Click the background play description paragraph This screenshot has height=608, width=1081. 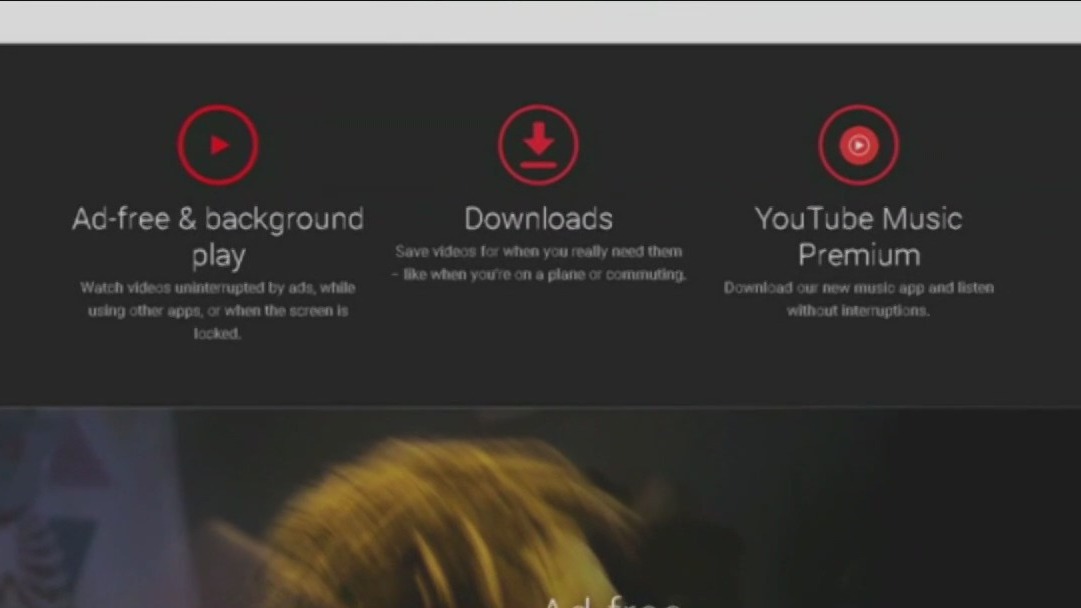pos(218,310)
